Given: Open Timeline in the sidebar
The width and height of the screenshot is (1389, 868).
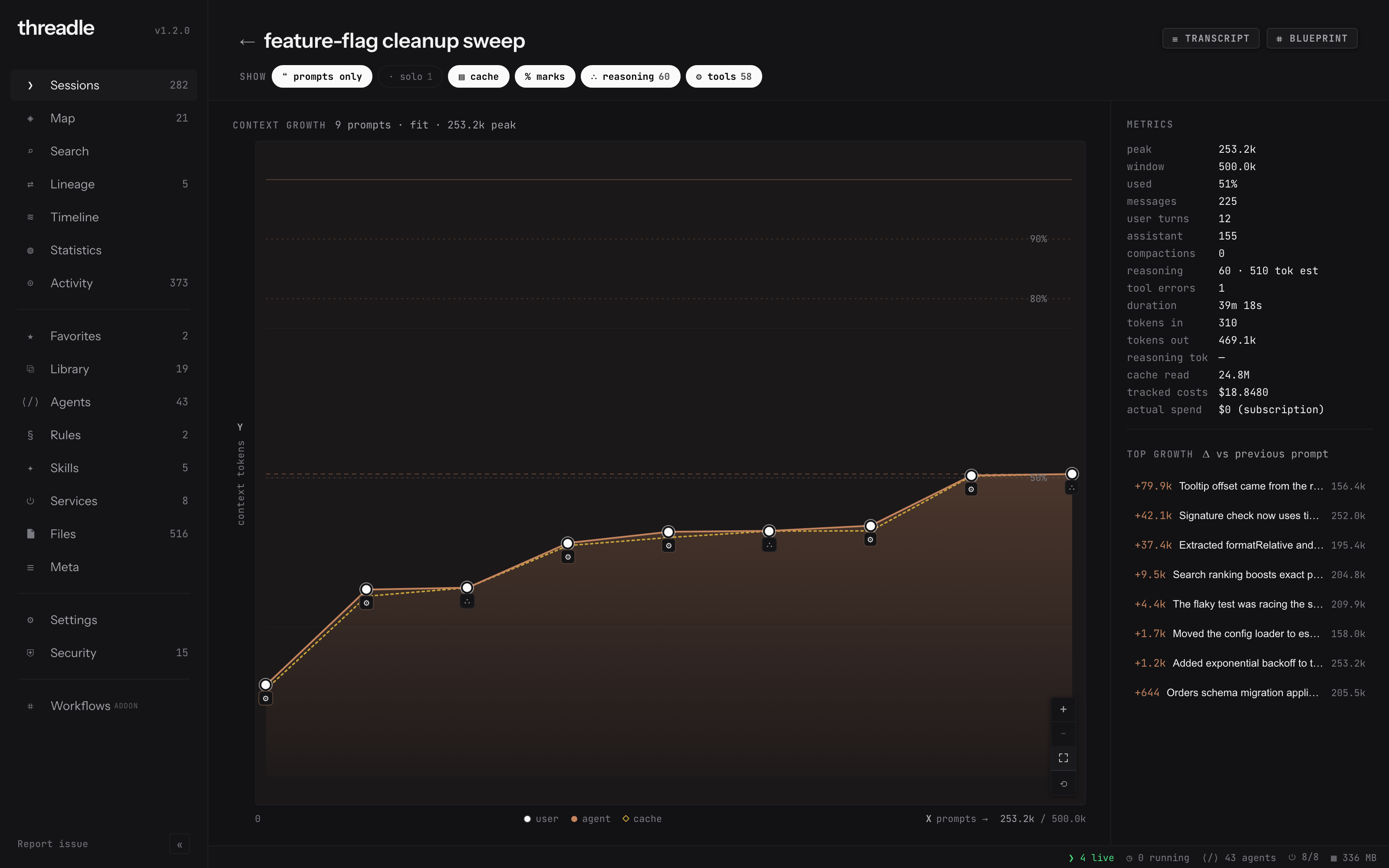Looking at the screenshot, I should (104, 217).
